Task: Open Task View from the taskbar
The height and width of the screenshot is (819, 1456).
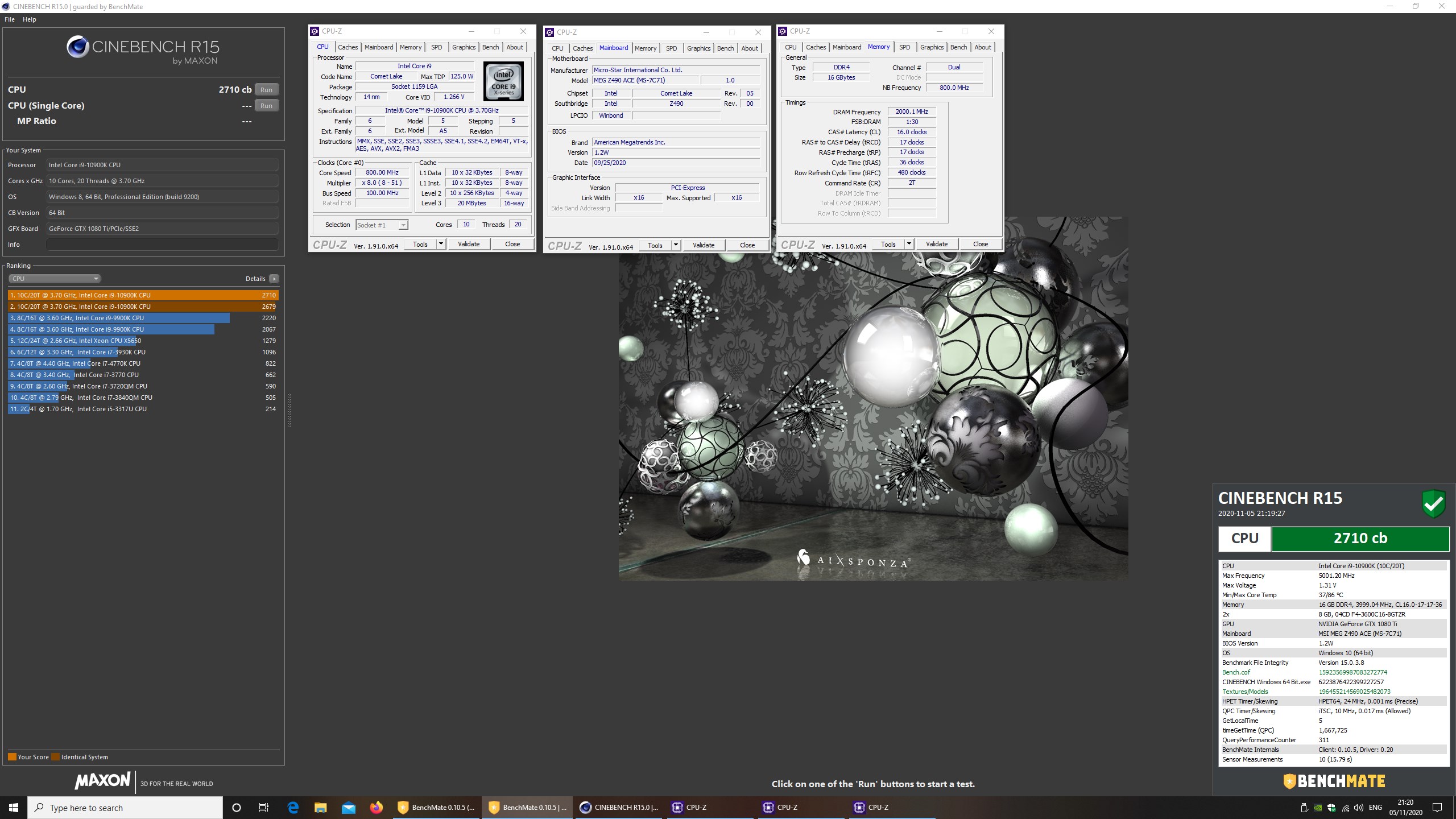Action: pos(264,808)
